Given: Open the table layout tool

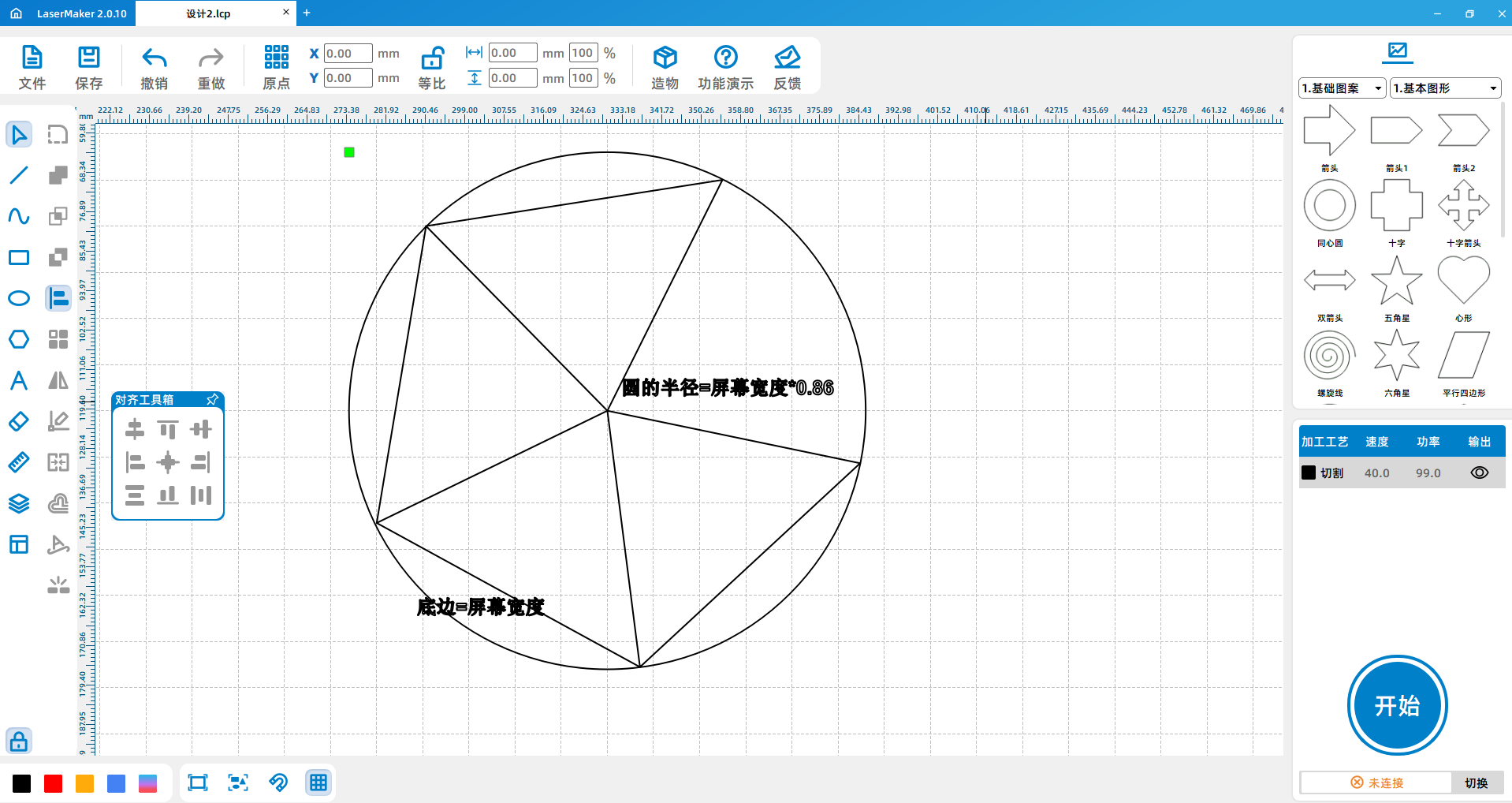Looking at the screenshot, I should [19, 544].
